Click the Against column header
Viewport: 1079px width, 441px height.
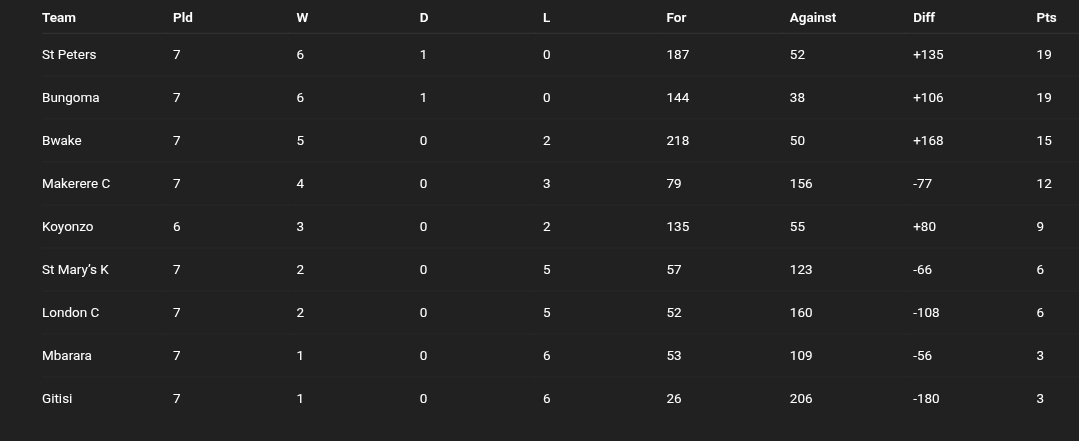(813, 18)
